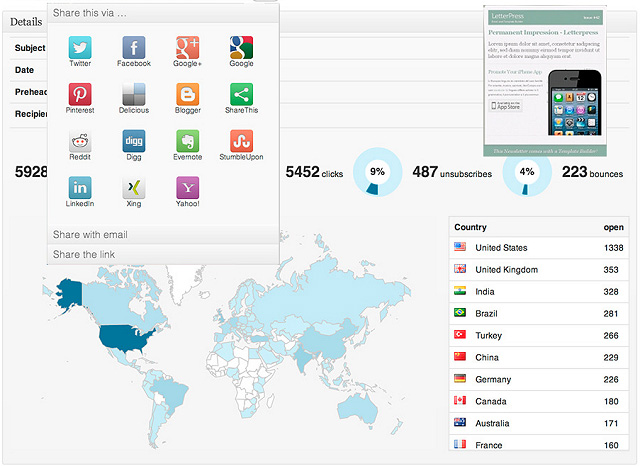Click the Subject row label
The height and width of the screenshot is (466, 640).
point(30,48)
